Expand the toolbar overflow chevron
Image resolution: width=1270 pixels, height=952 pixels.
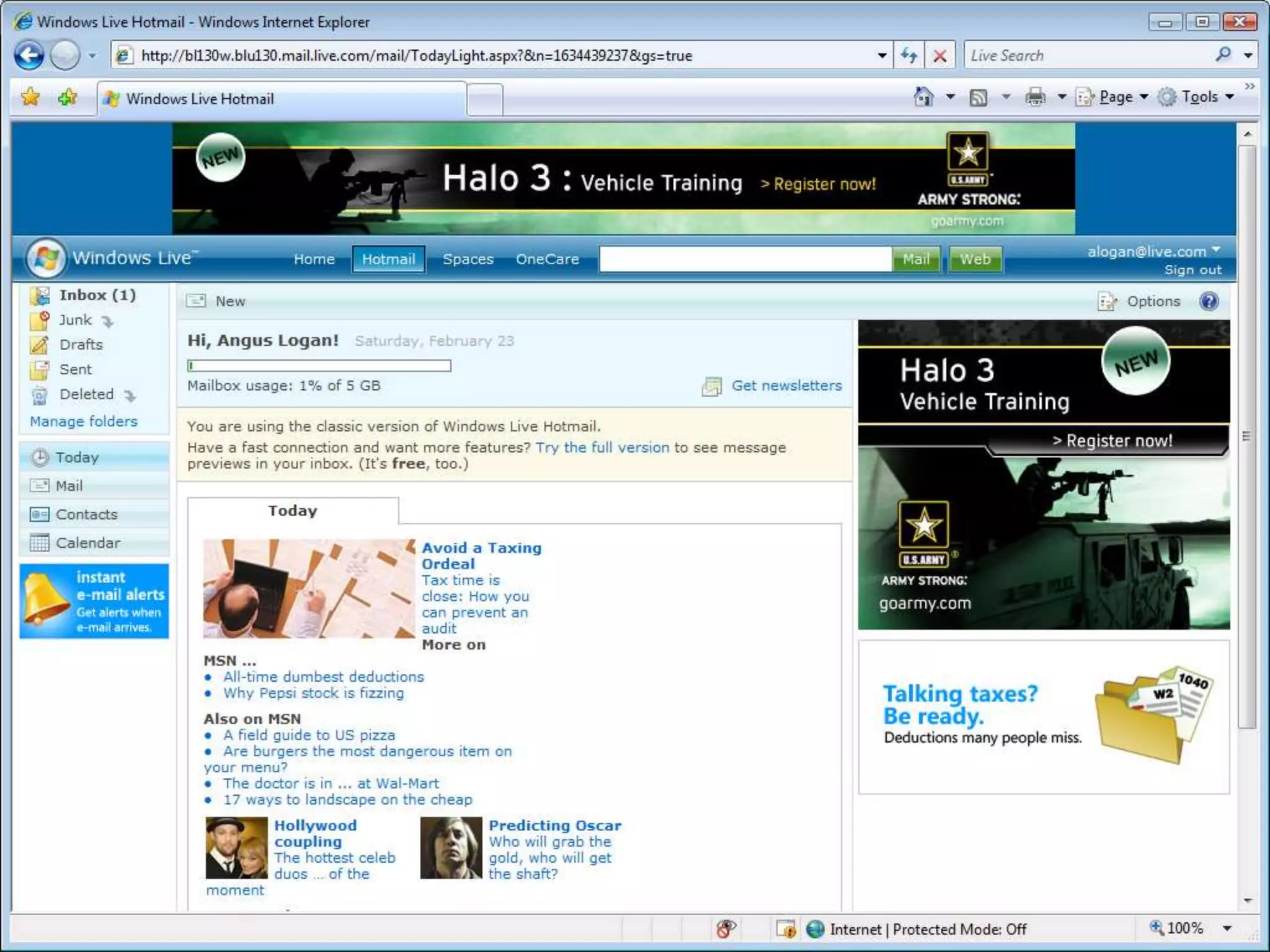click(1250, 86)
